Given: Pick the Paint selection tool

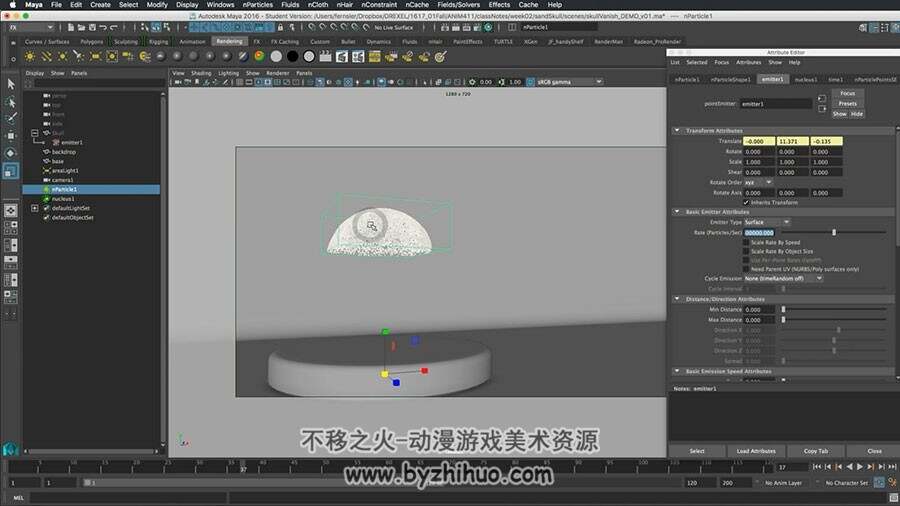Looking at the screenshot, I should [x=10, y=119].
